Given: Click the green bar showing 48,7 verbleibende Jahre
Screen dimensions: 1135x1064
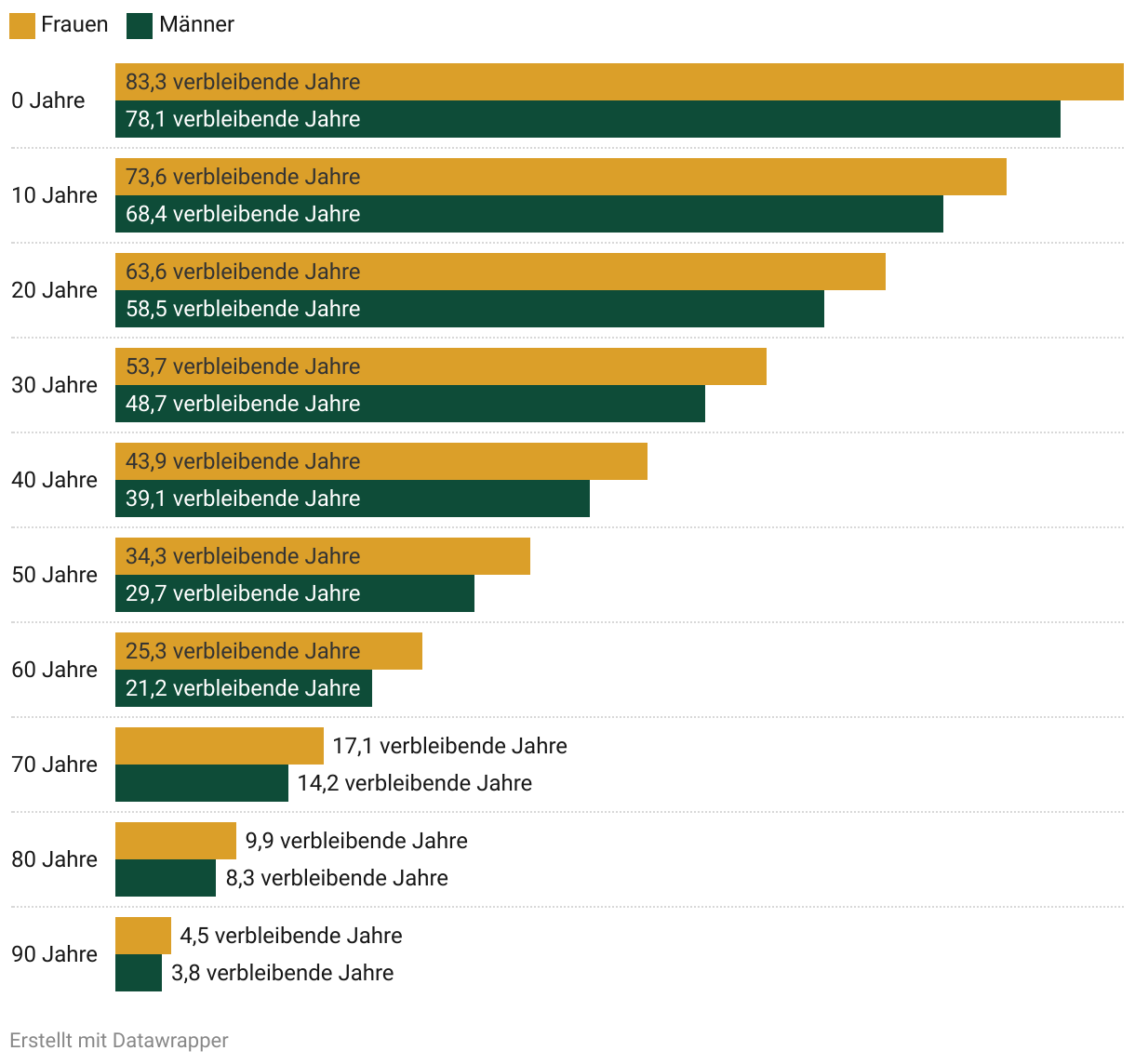Looking at the screenshot, I should pyautogui.click(x=409, y=404).
